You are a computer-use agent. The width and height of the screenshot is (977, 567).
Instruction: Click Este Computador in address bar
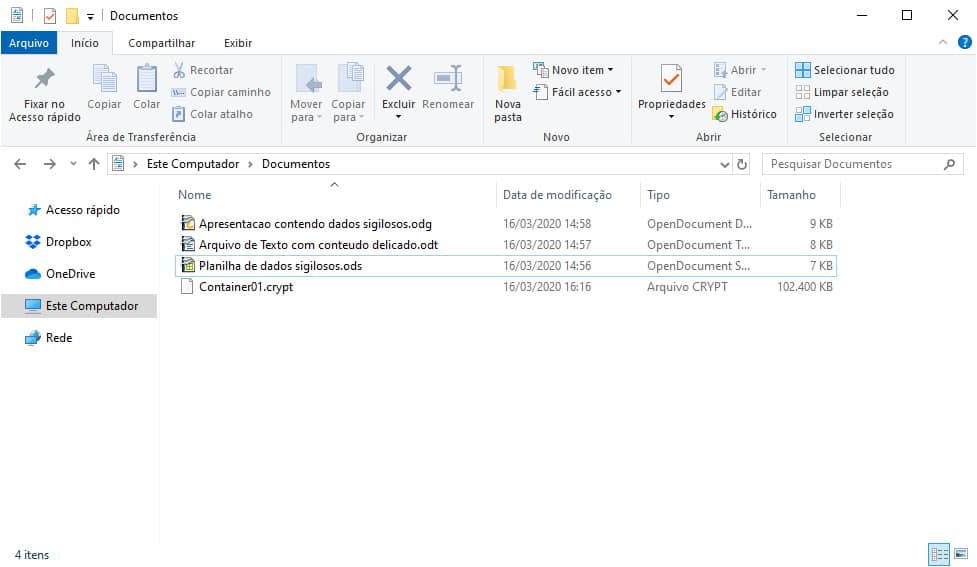pos(193,164)
